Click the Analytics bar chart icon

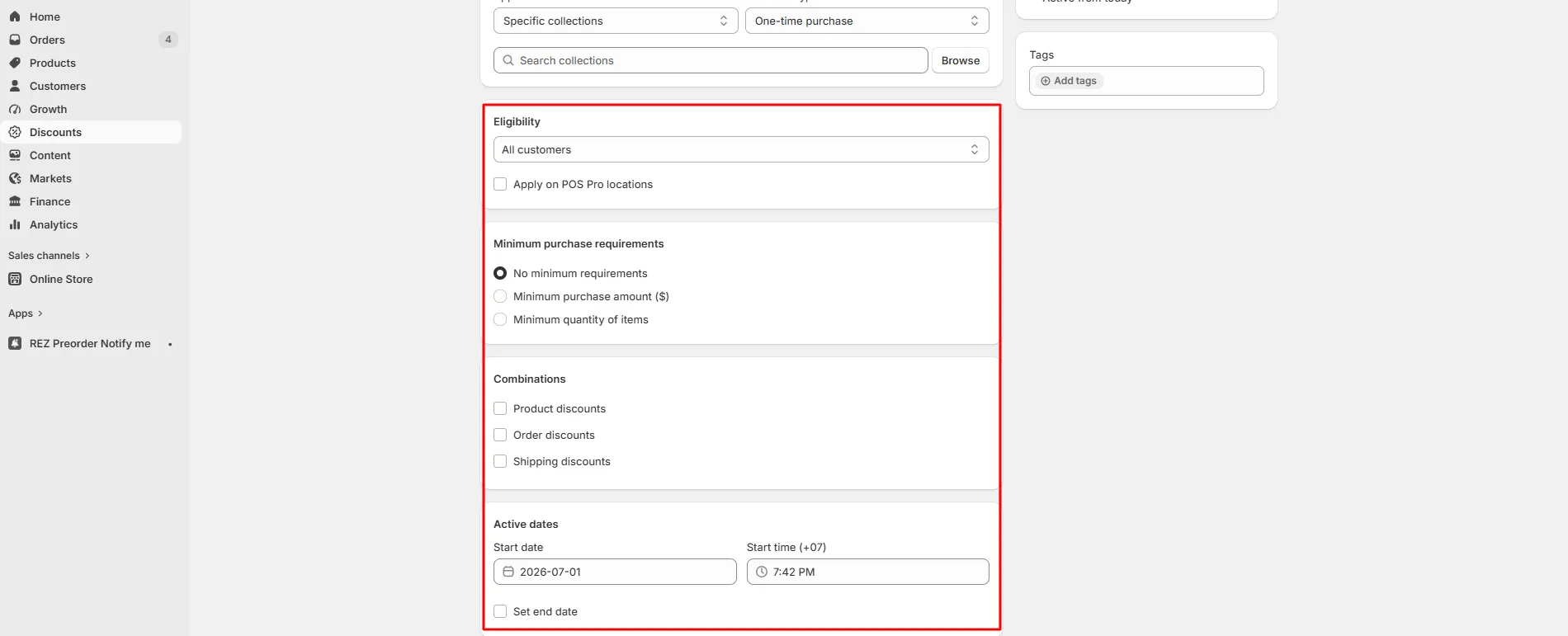point(15,224)
